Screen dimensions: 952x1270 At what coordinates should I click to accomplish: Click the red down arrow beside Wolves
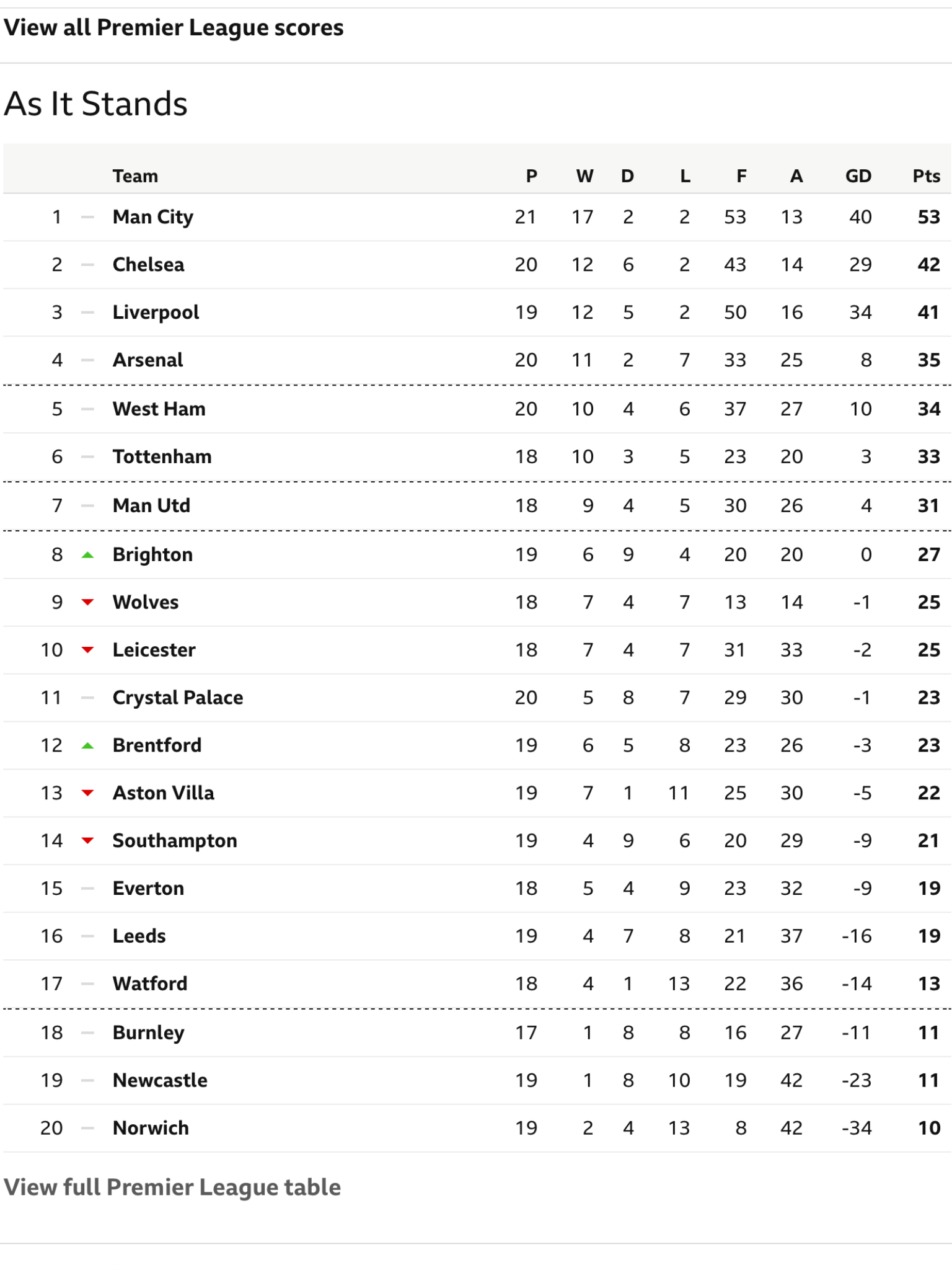pos(87,602)
